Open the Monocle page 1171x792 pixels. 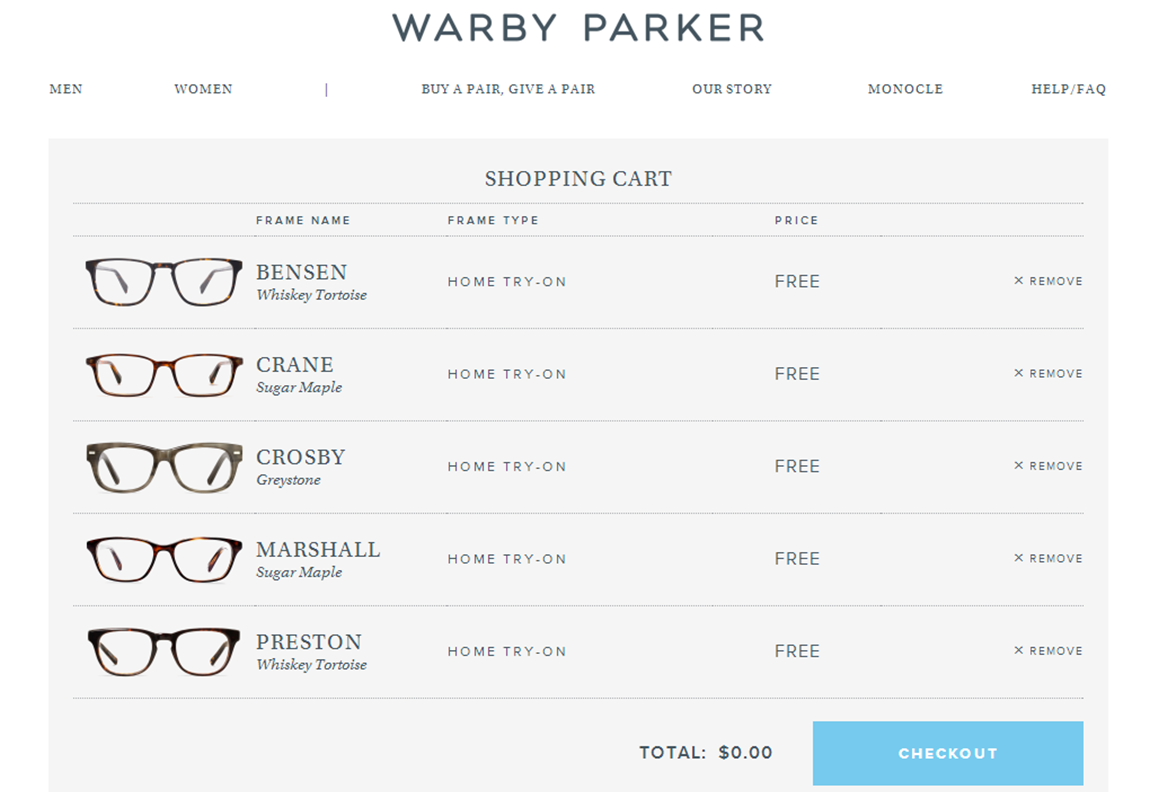point(905,89)
